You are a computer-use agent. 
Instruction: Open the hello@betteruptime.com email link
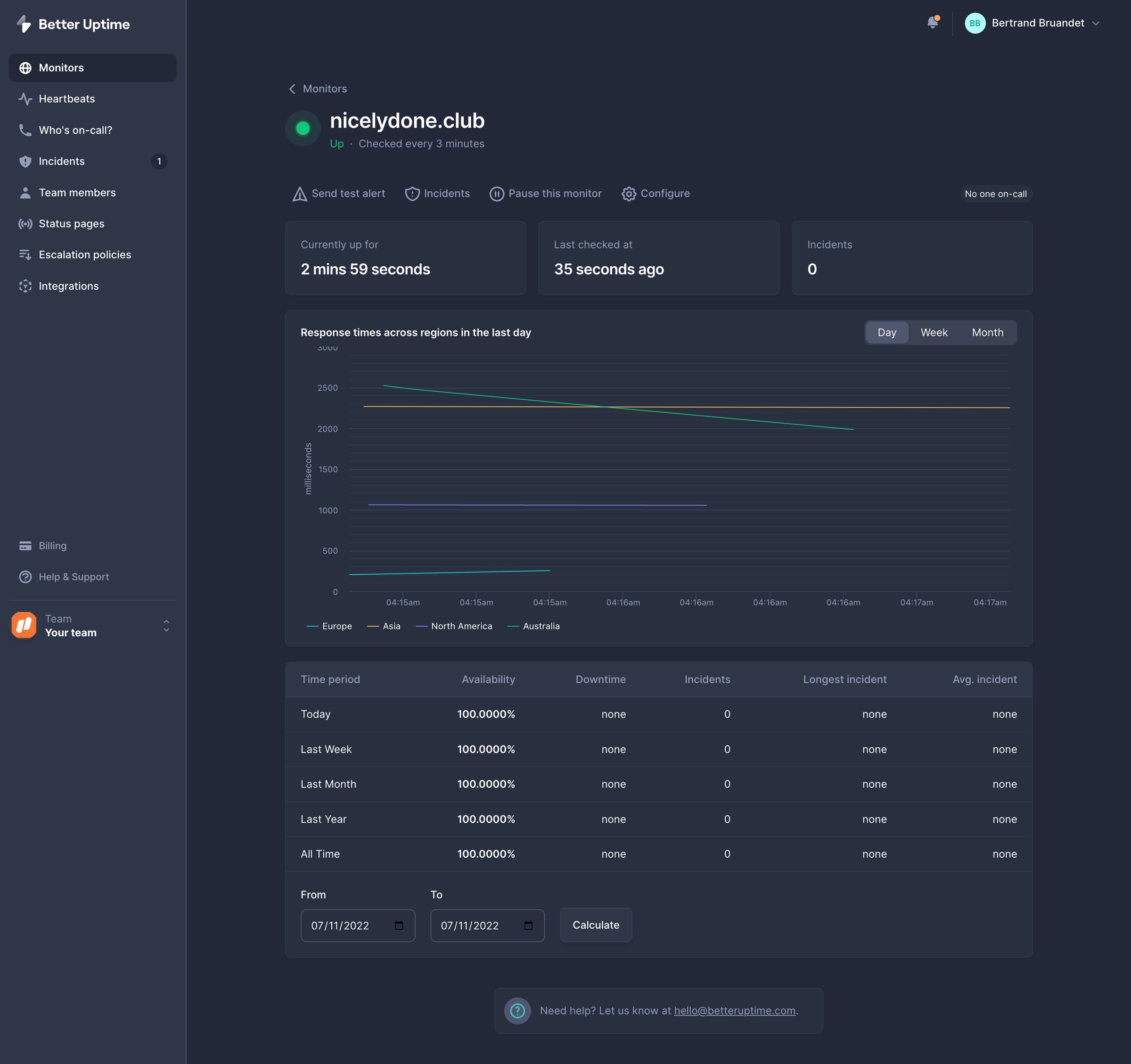click(x=735, y=1010)
